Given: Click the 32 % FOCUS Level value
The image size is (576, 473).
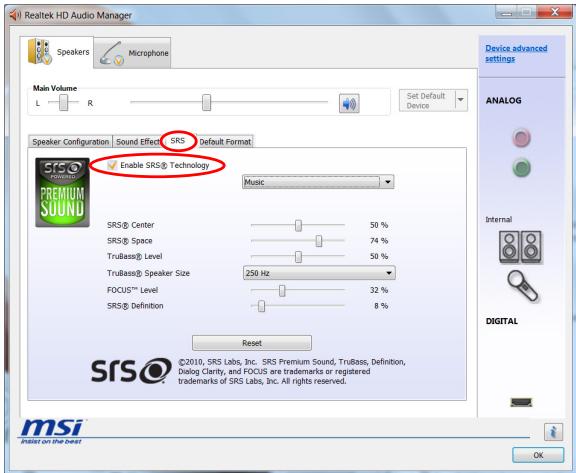Looking at the screenshot, I should pyautogui.click(x=379, y=290).
